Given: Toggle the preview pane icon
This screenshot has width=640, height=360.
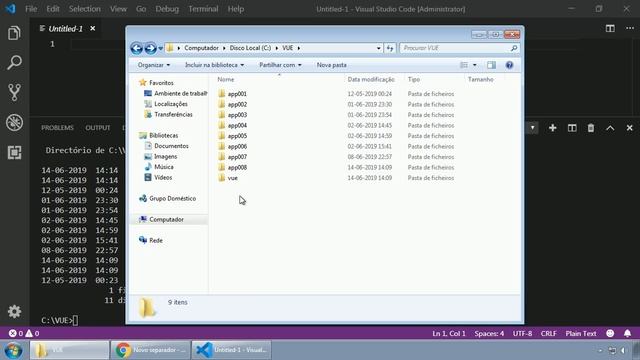Looking at the screenshot, I should tap(491, 65).
